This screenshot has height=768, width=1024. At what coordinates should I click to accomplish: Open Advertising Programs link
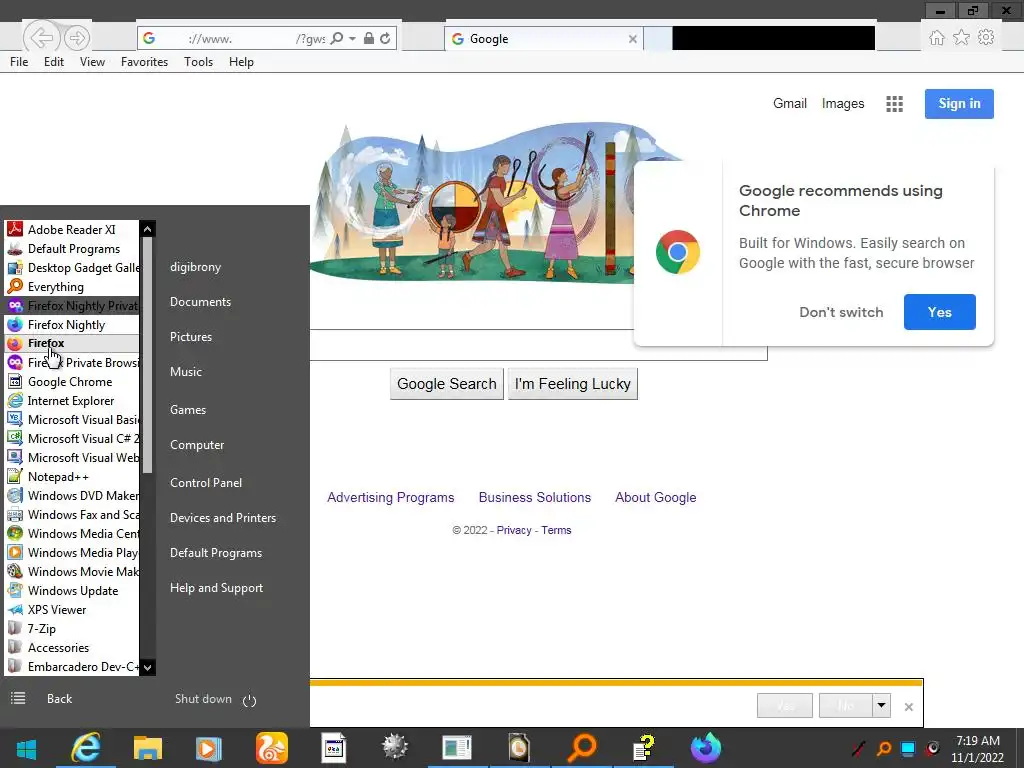tap(391, 497)
